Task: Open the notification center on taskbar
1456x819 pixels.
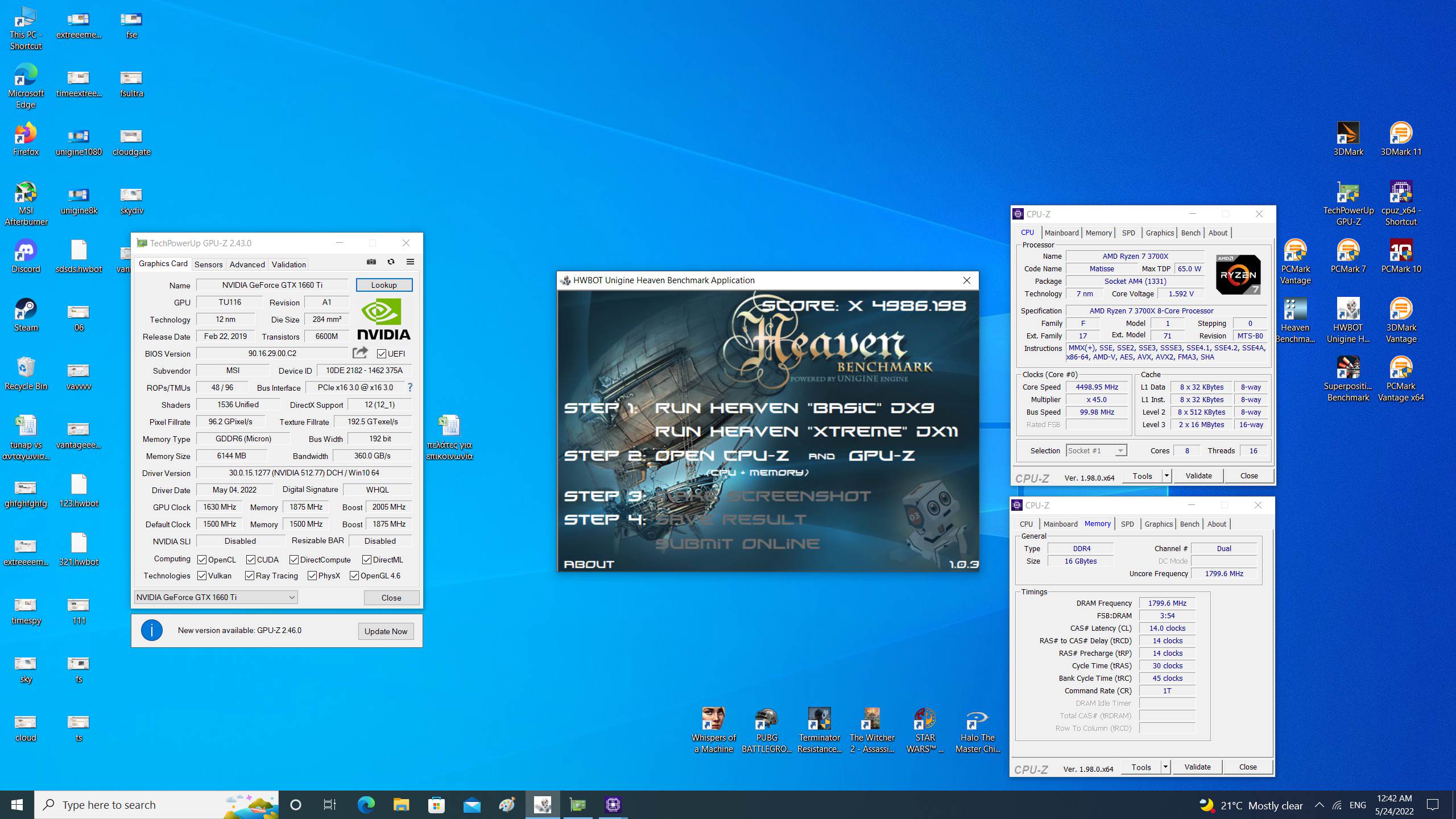Action: point(1433,805)
